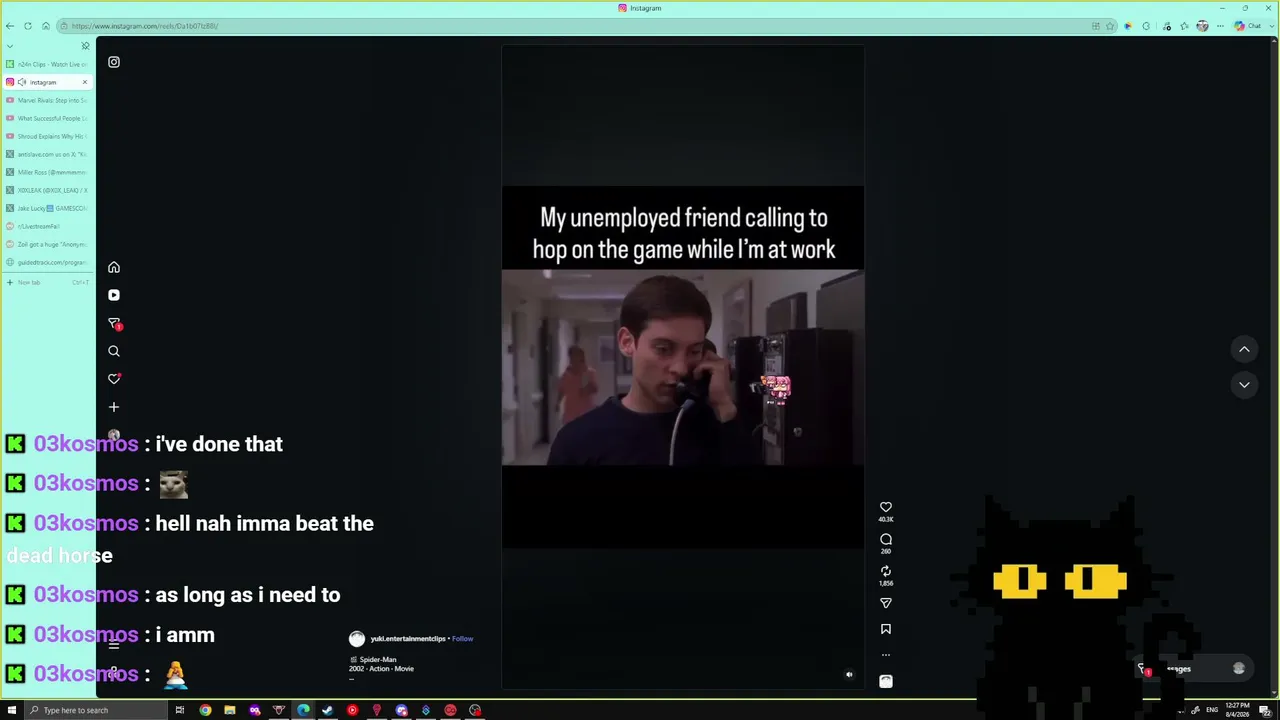
Task: Collapse the vertical tab list chevron
Action: (10, 46)
